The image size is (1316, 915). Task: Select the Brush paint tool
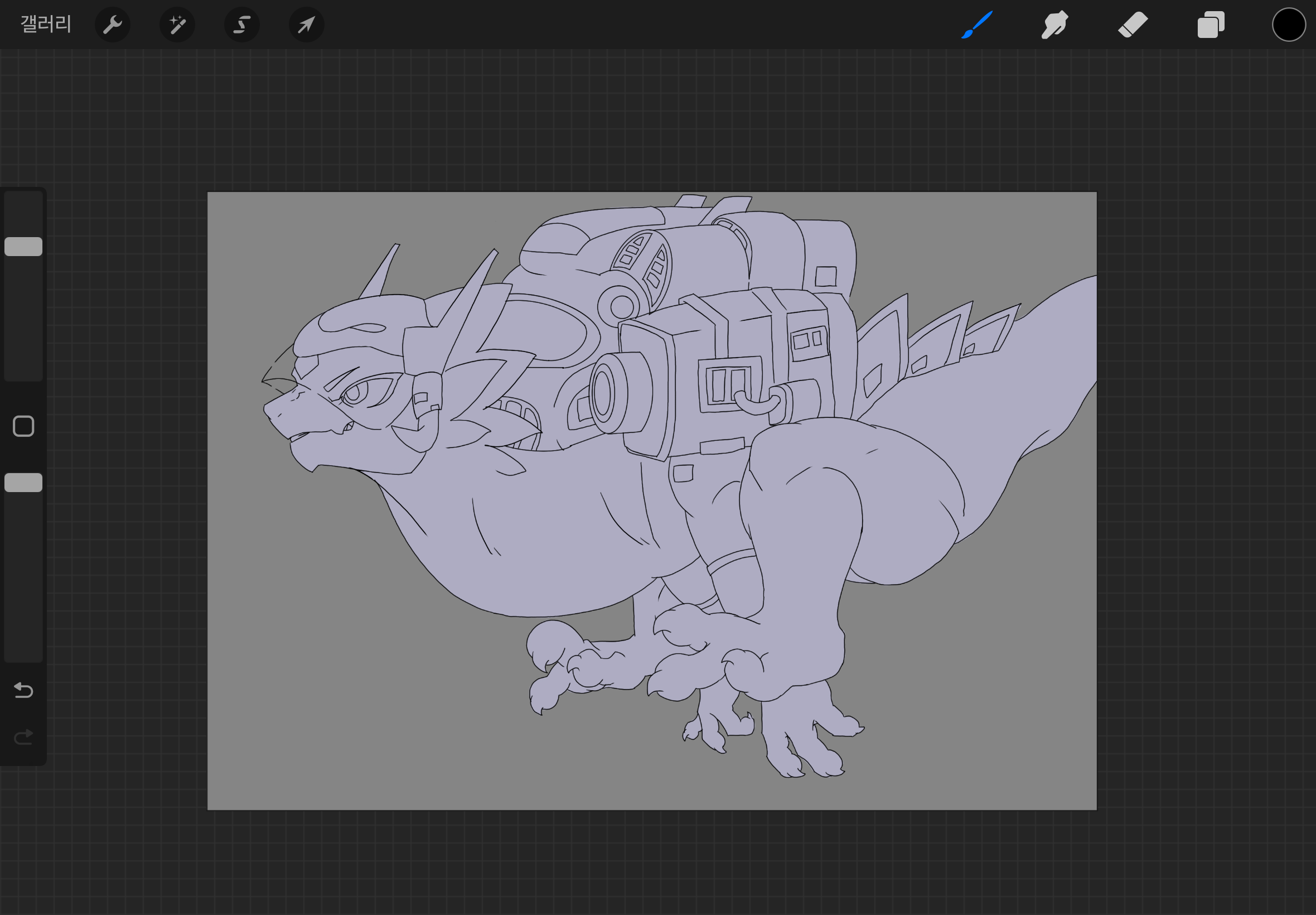(977, 25)
